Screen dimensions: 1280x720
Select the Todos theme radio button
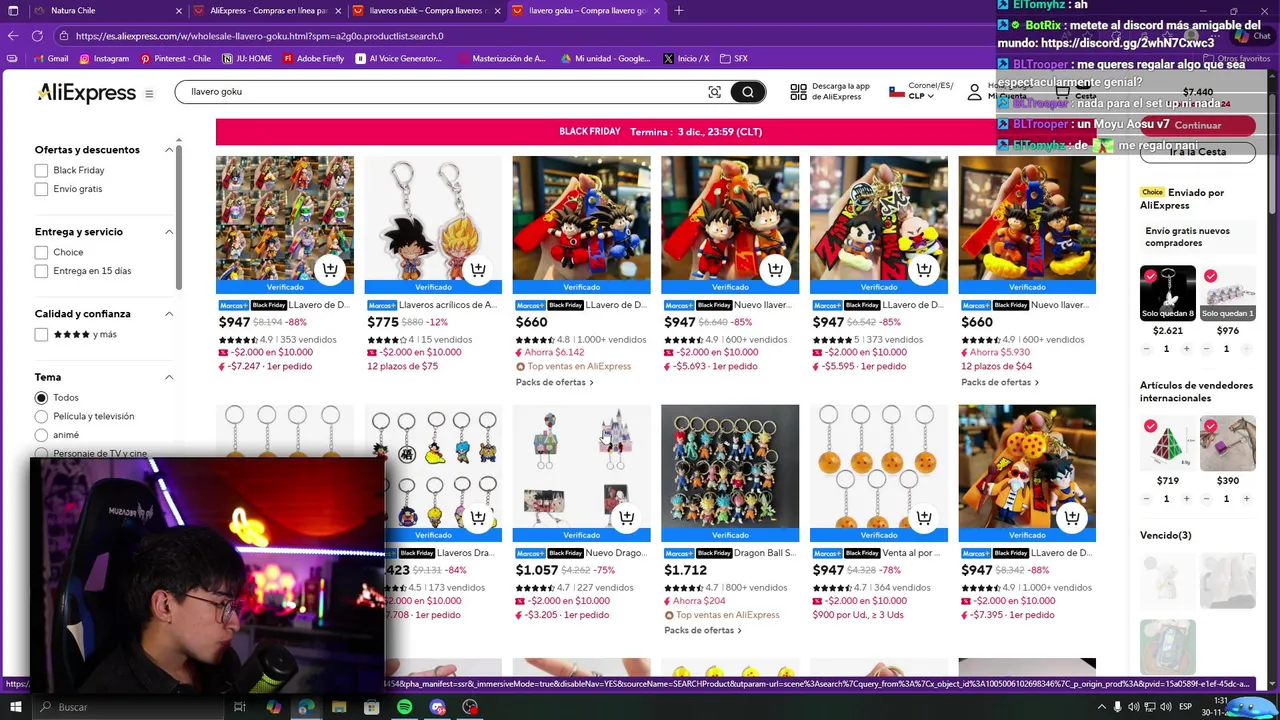pyautogui.click(x=41, y=398)
